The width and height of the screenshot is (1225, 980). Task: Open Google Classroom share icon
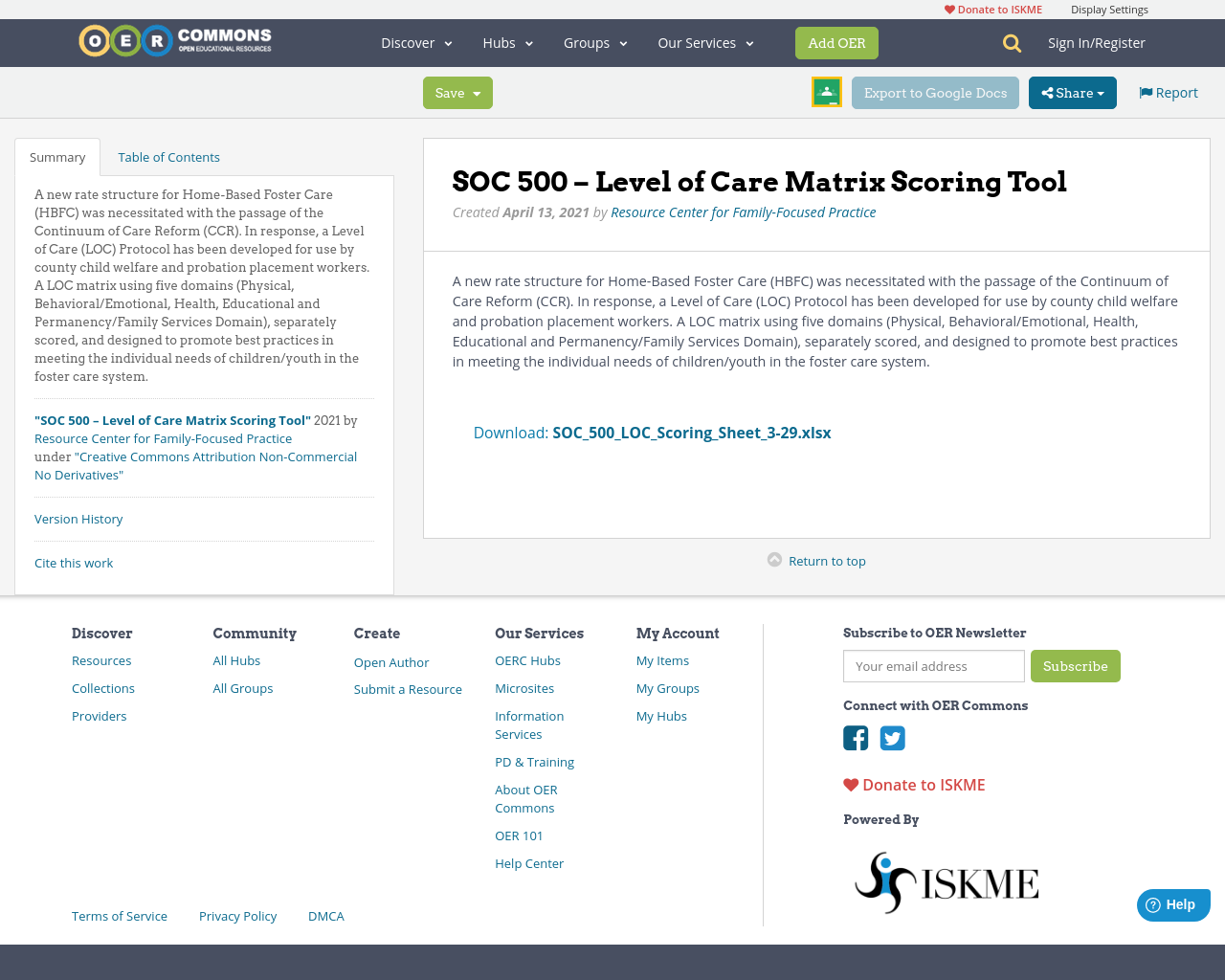tap(826, 91)
